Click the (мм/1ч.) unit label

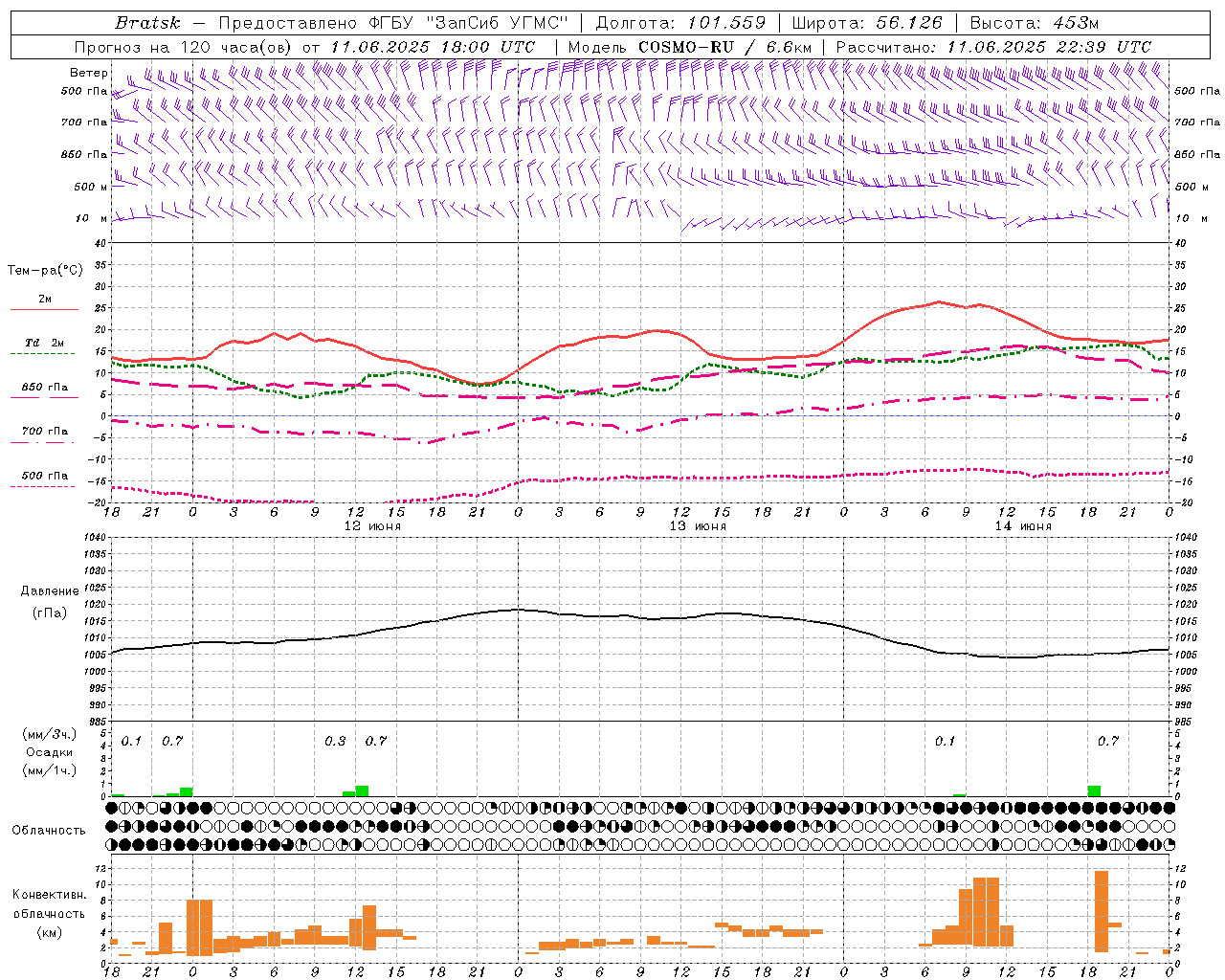coord(49,770)
